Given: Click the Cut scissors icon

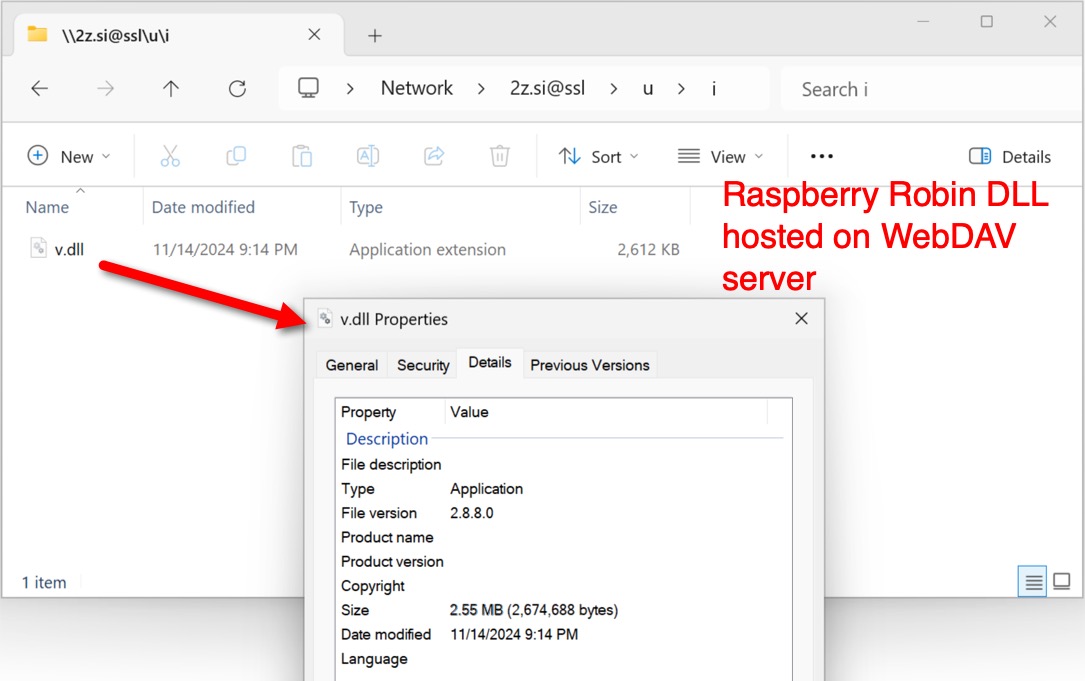Looking at the screenshot, I should click(170, 156).
